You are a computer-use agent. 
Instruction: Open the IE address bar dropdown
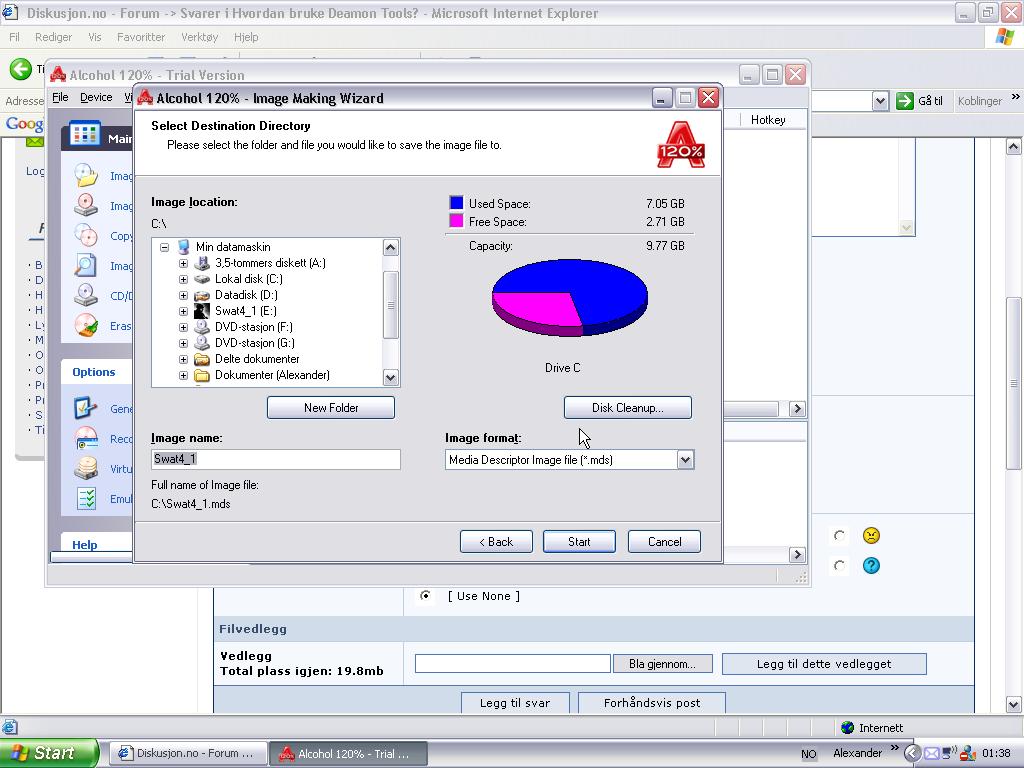pos(880,101)
